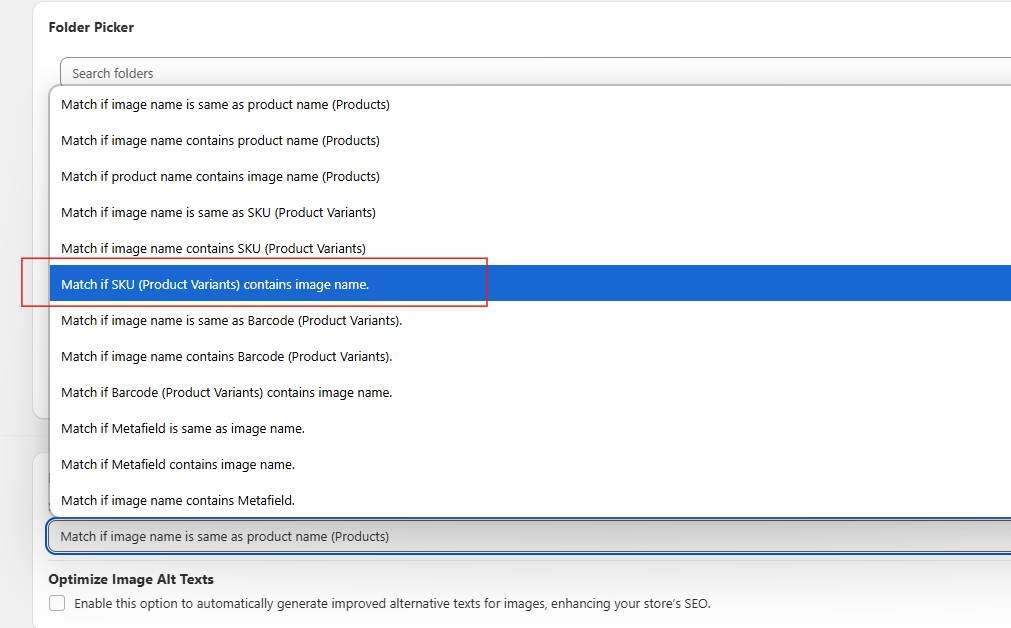Viewport: 1011px width, 628px height.
Task: Click the Folder Picker heading
Action: tap(91, 27)
